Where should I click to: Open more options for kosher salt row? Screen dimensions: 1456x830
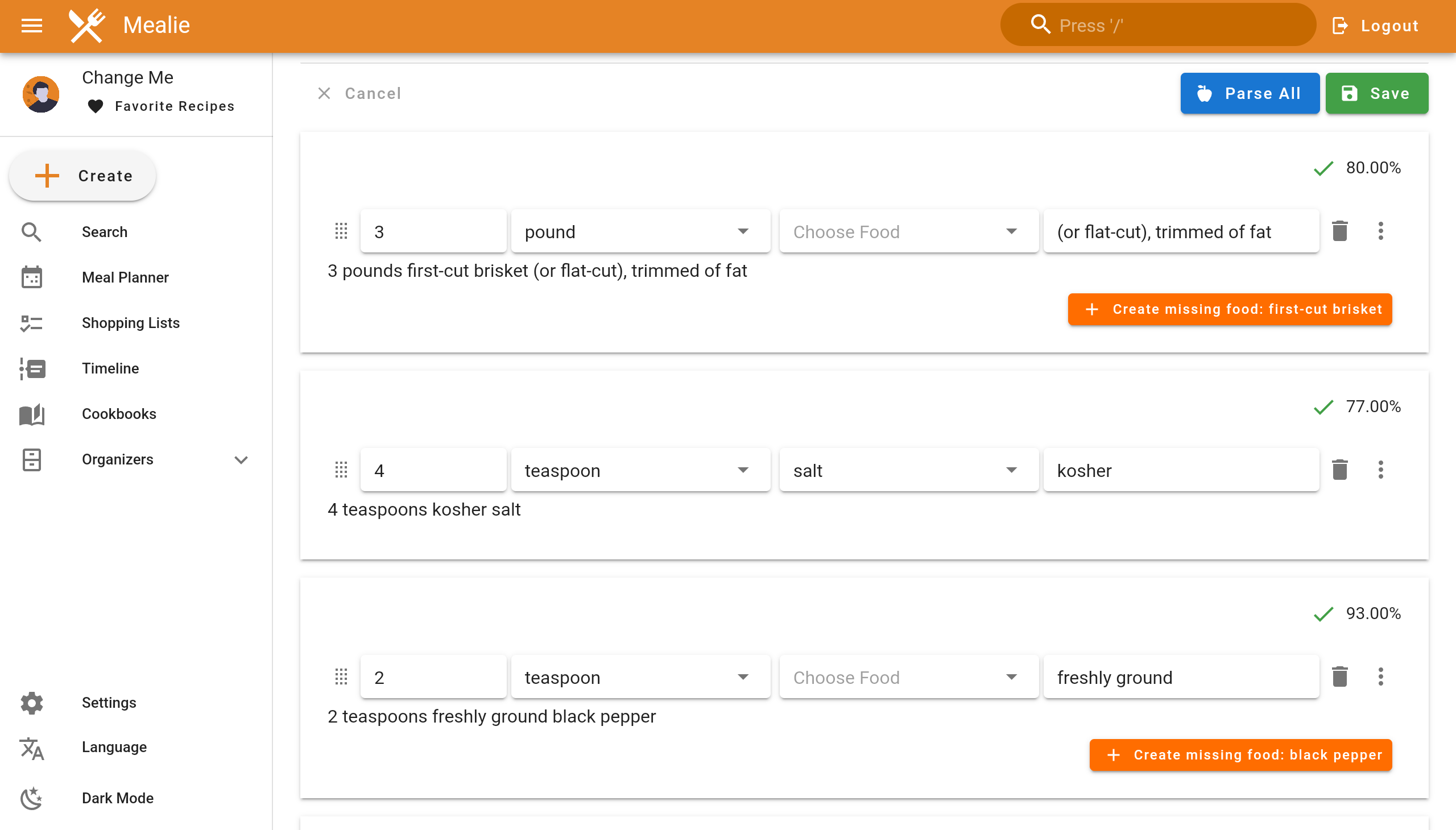[x=1380, y=470]
